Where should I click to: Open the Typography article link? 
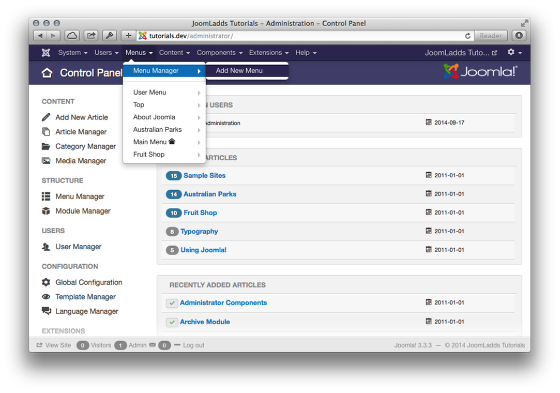coord(199,232)
